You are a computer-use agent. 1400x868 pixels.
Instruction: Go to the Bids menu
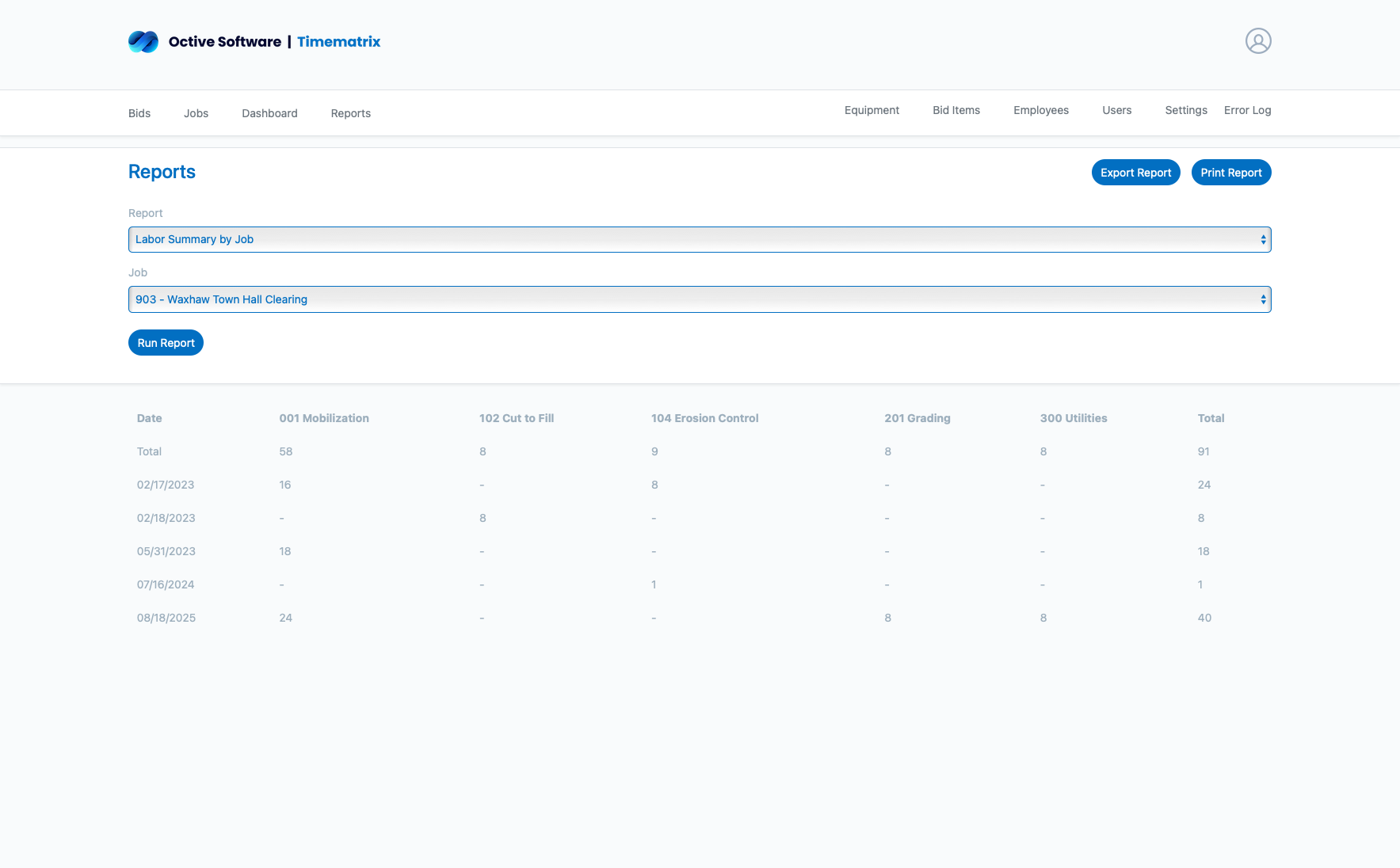[139, 113]
